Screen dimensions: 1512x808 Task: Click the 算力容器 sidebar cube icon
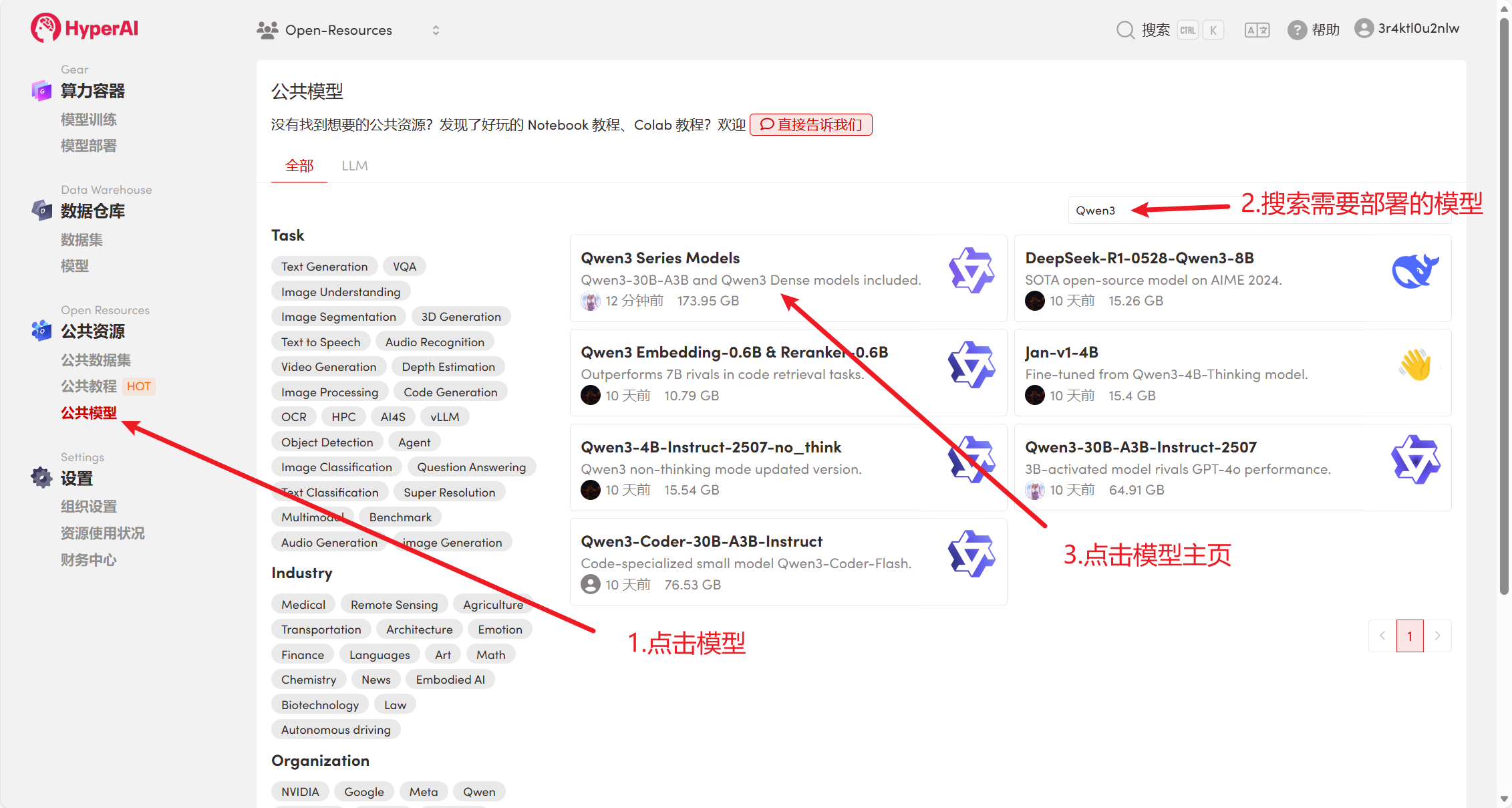[41, 90]
